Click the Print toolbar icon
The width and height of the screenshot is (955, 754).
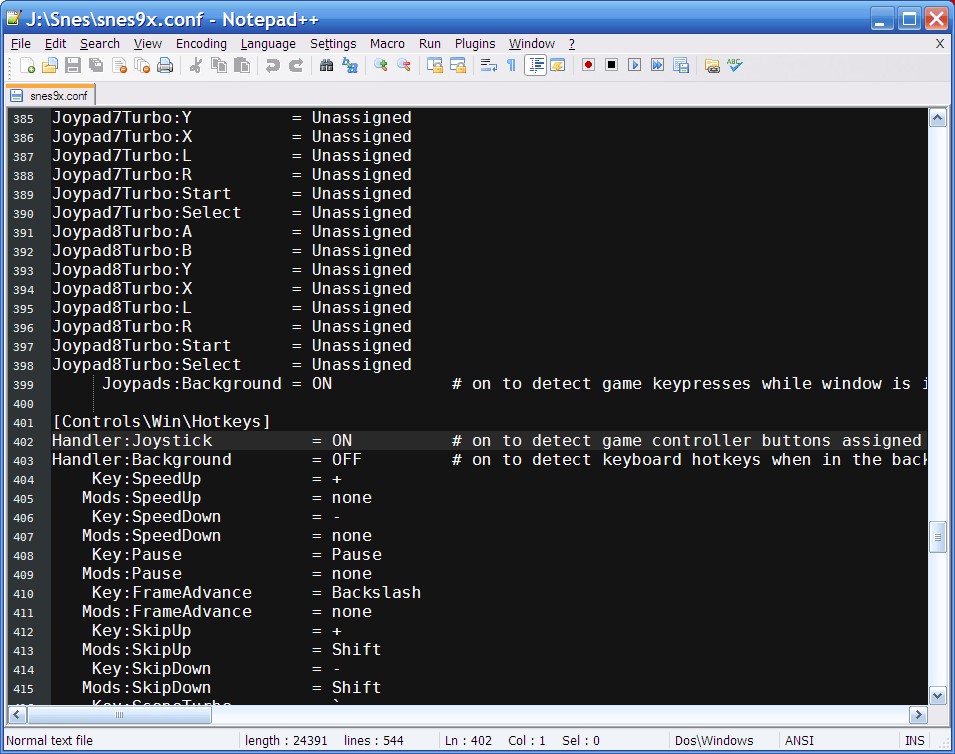tap(165, 66)
